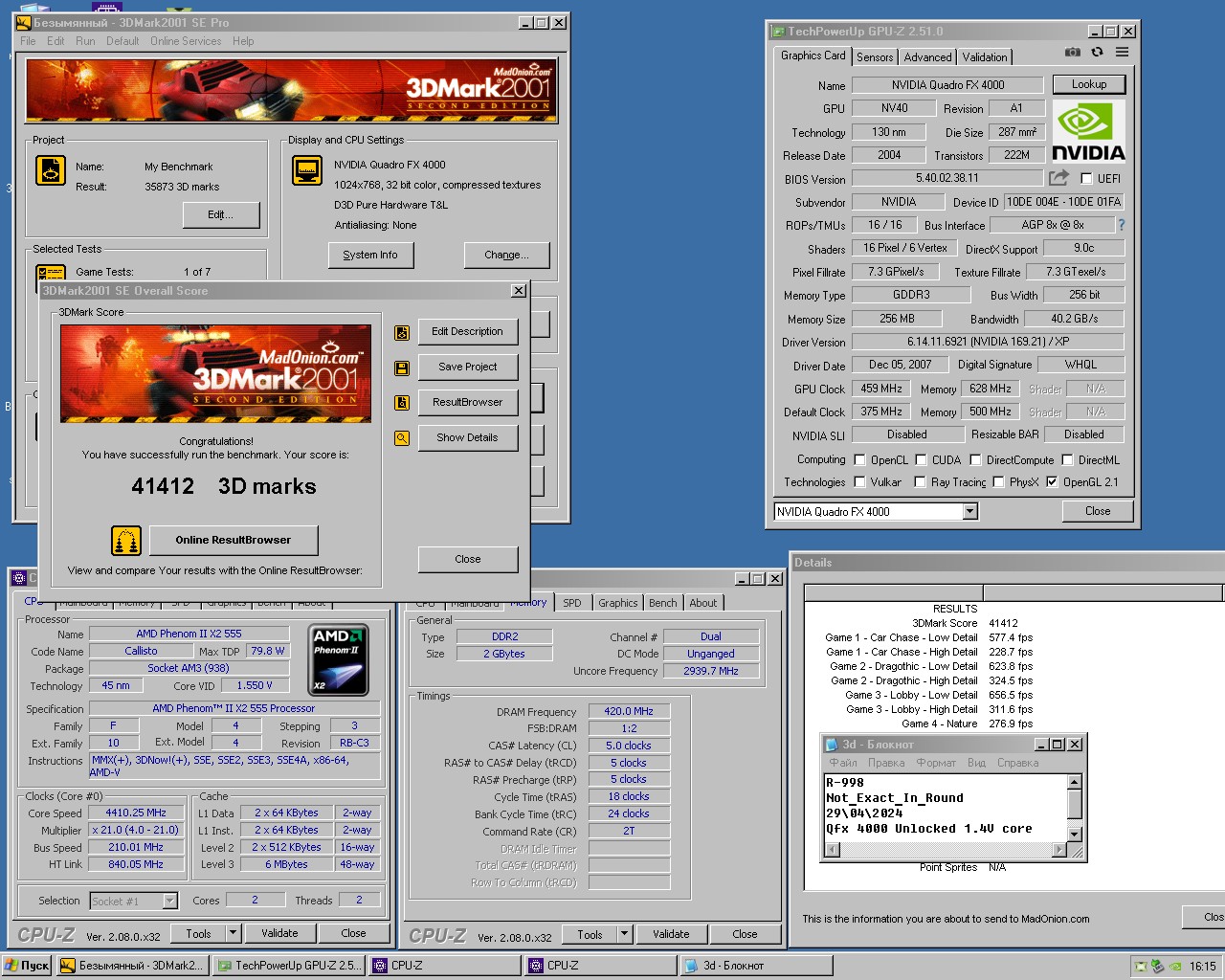Toggle the PhysX checkbox
This screenshot has height=980, width=1225.
coord(998,482)
